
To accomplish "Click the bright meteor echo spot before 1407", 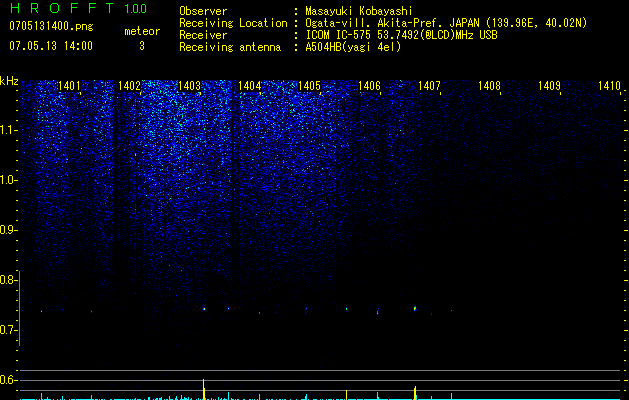I will tap(415, 309).
